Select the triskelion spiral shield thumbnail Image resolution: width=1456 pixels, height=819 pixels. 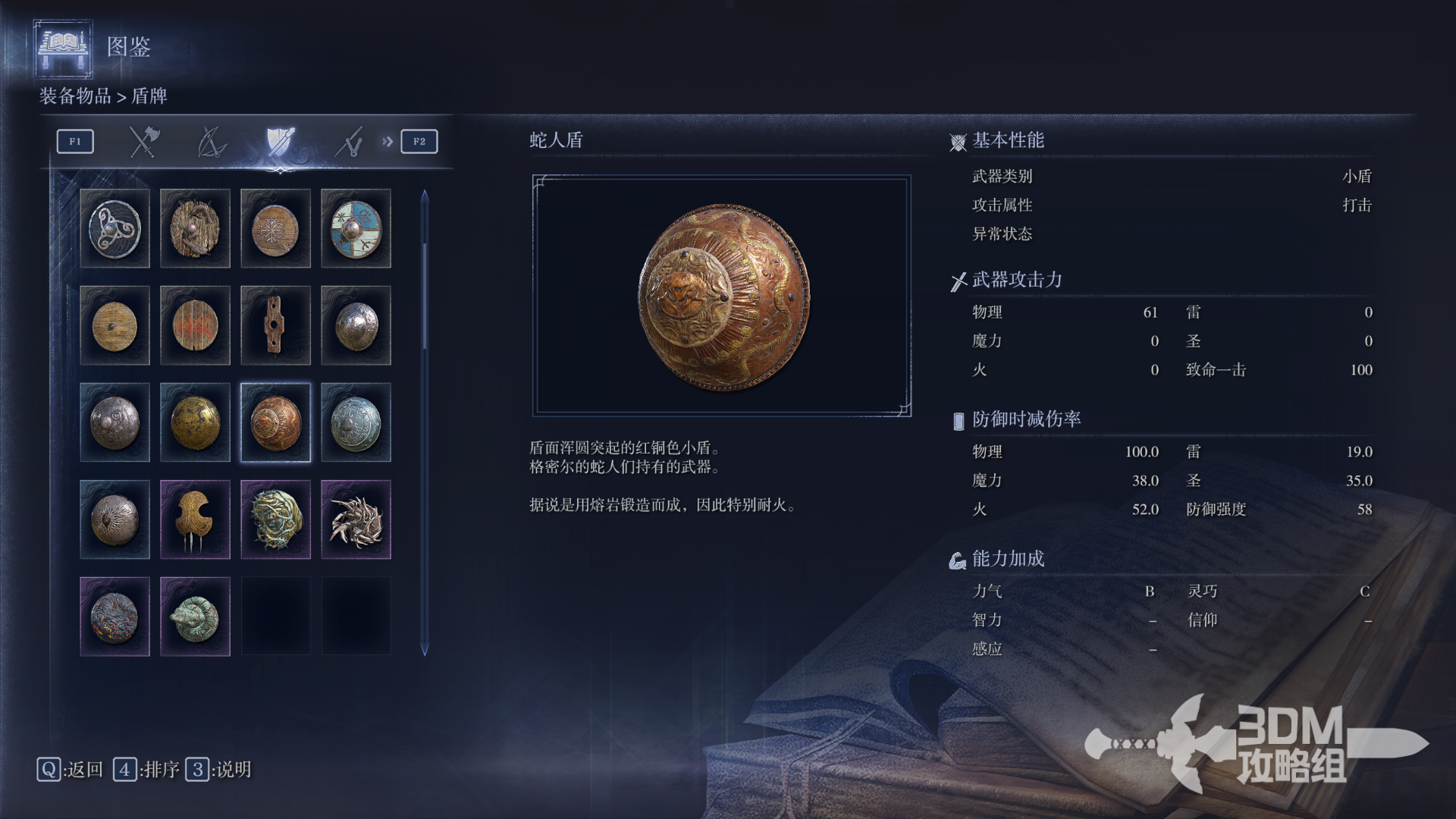coord(115,228)
